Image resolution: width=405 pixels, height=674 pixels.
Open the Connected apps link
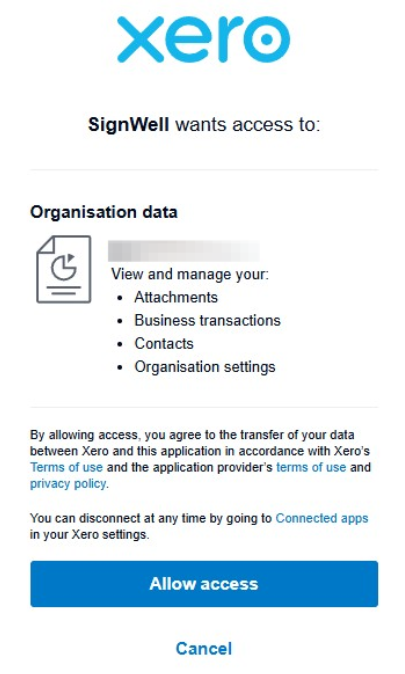coord(322,518)
